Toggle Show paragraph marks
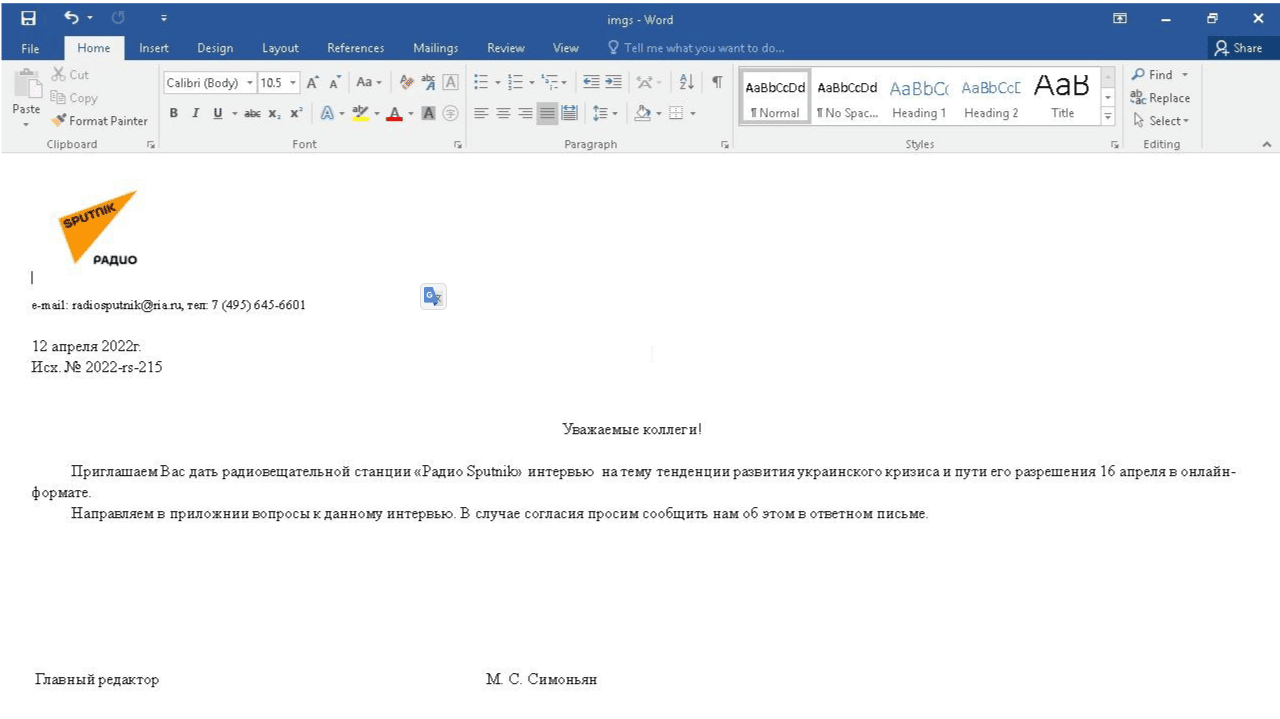The width and height of the screenshot is (1280, 719). tap(717, 83)
